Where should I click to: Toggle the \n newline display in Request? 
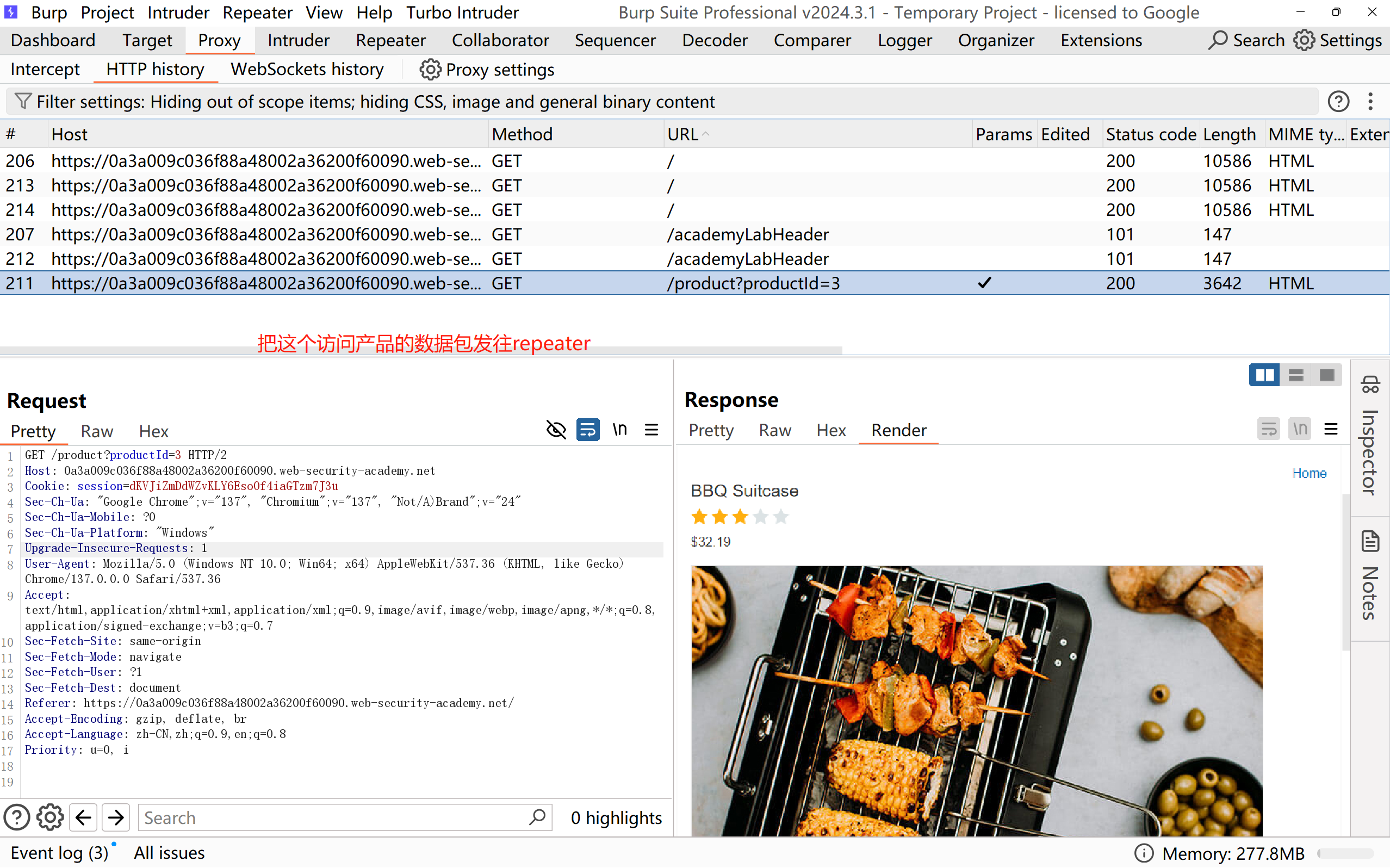point(620,430)
